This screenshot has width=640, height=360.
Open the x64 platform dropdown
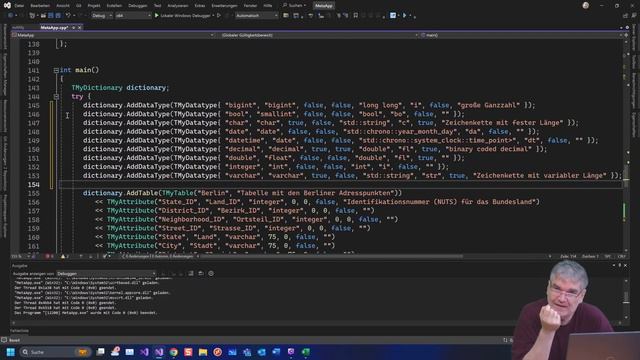133,16
